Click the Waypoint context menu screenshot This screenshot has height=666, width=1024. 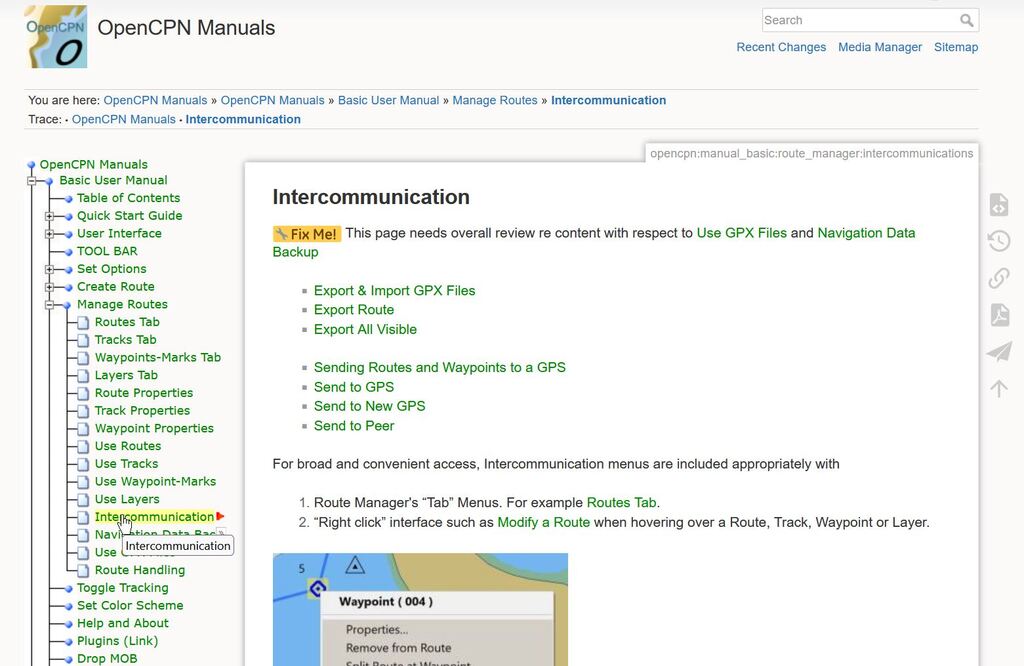(420, 609)
